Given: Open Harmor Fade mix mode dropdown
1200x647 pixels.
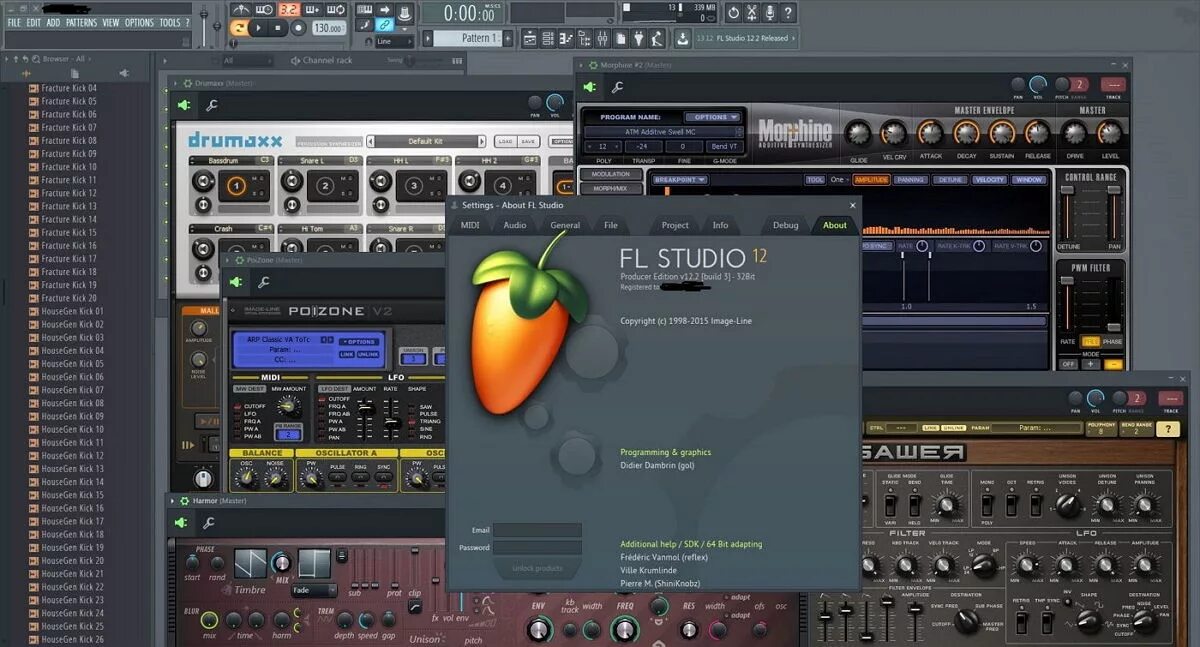Looking at the screenshot, I should click(314, 590).
